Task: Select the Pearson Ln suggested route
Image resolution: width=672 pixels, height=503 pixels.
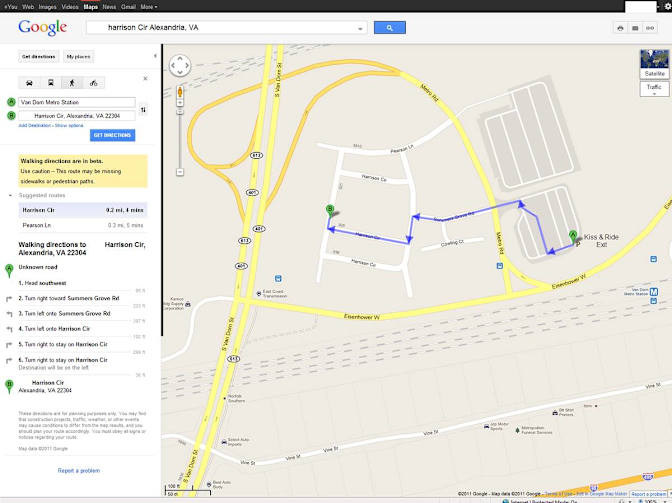Action: 83,225
